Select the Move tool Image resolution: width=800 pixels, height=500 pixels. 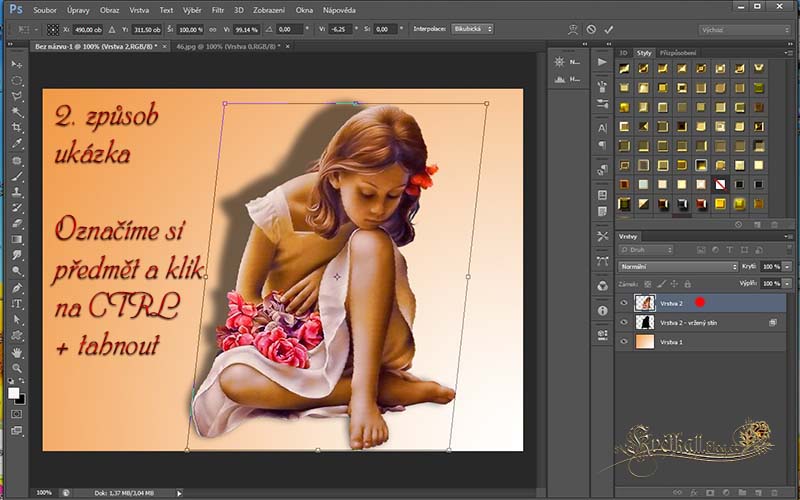17,64
